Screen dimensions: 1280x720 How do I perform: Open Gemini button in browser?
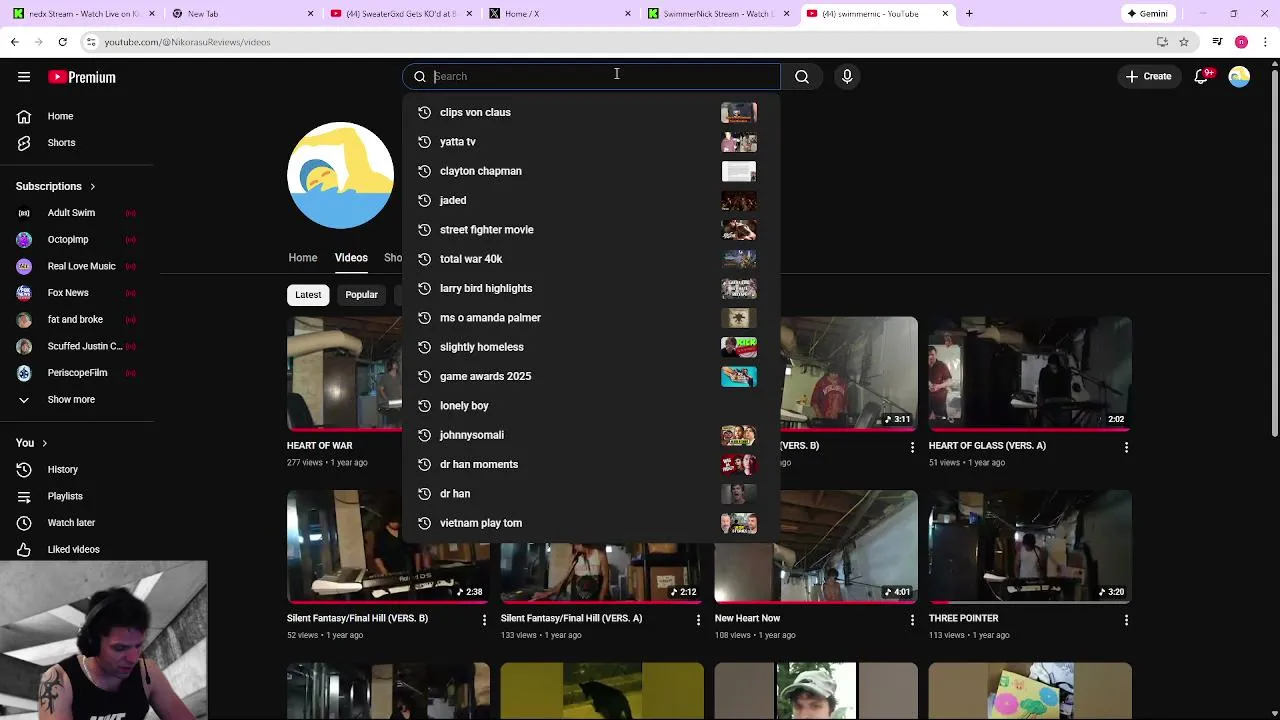[x=1147, y=14]
